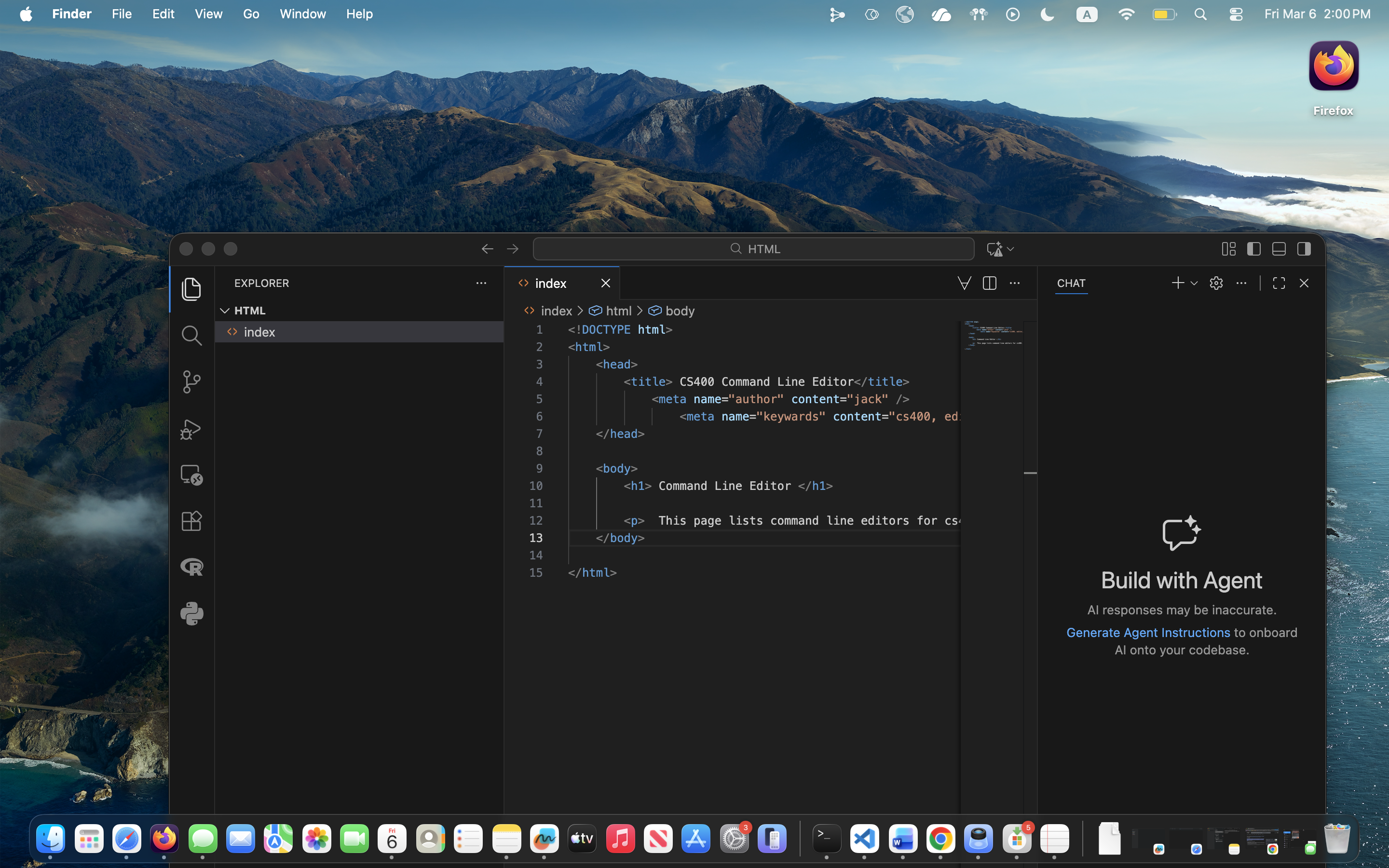
Task: Select the index editor tab
Action: [x=550, y=283]
